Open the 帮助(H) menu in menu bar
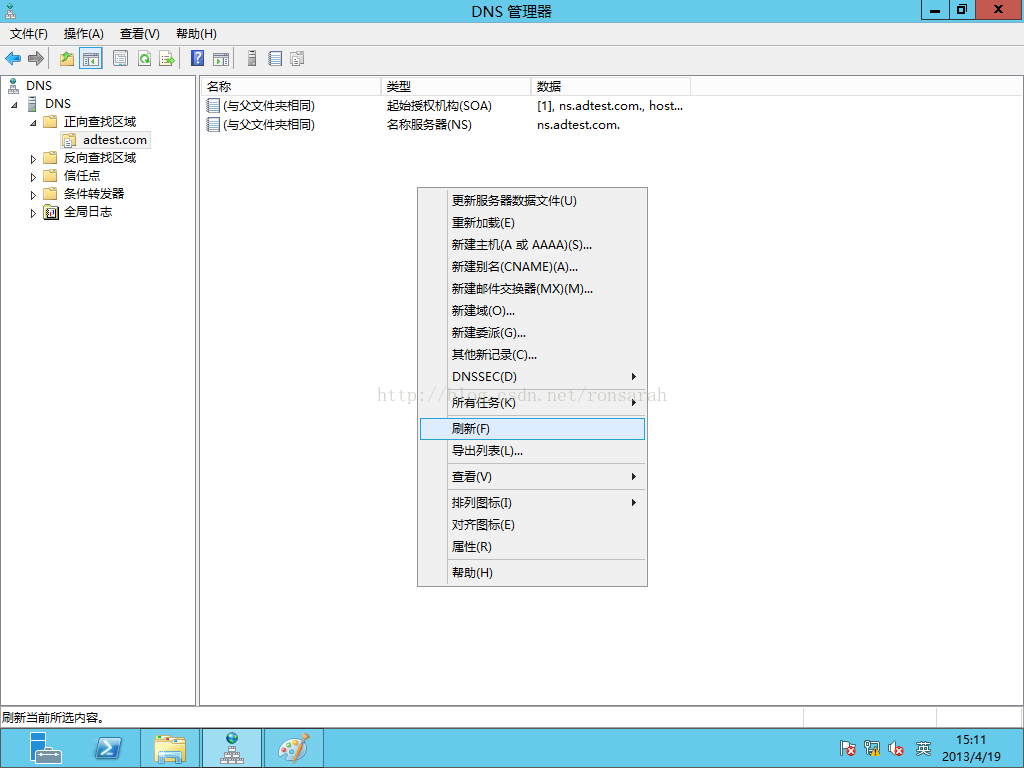The height and width of the screenshot is (768, 1024). pyautogui.click(x=197, y=34)
